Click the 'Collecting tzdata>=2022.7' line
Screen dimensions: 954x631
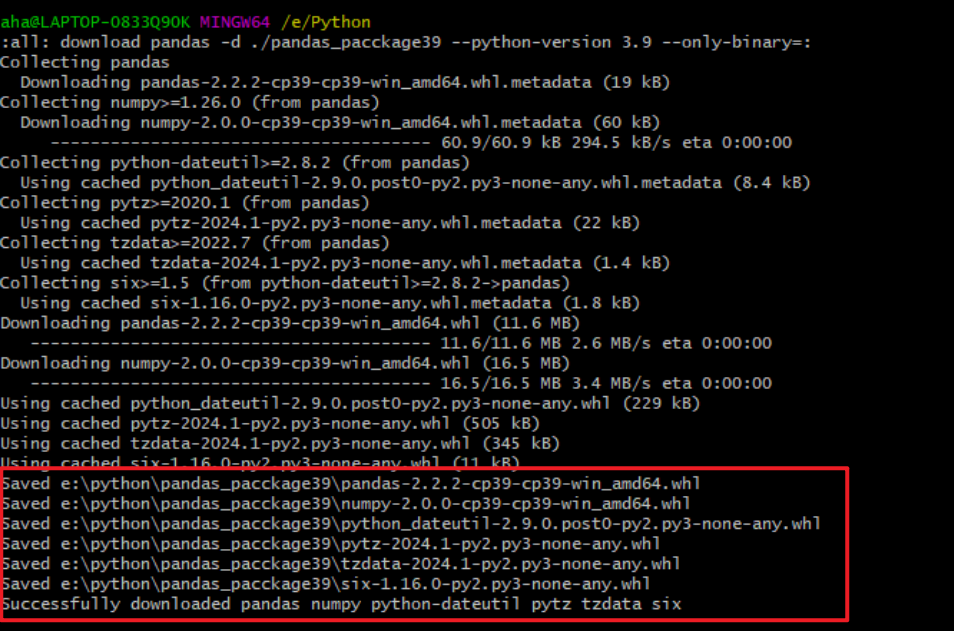[195, 243]
